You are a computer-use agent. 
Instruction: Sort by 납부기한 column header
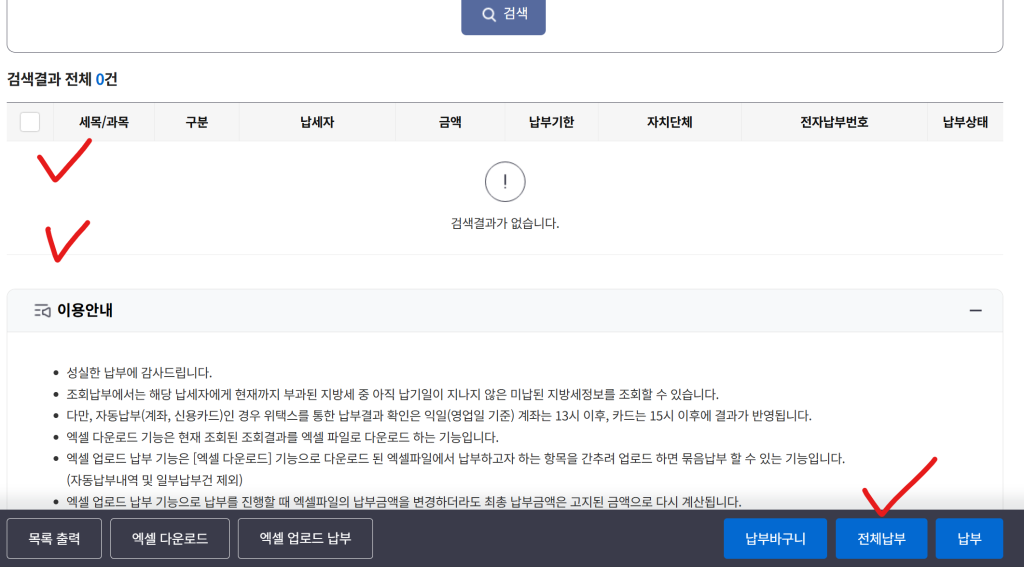click(x=552, y=122)
